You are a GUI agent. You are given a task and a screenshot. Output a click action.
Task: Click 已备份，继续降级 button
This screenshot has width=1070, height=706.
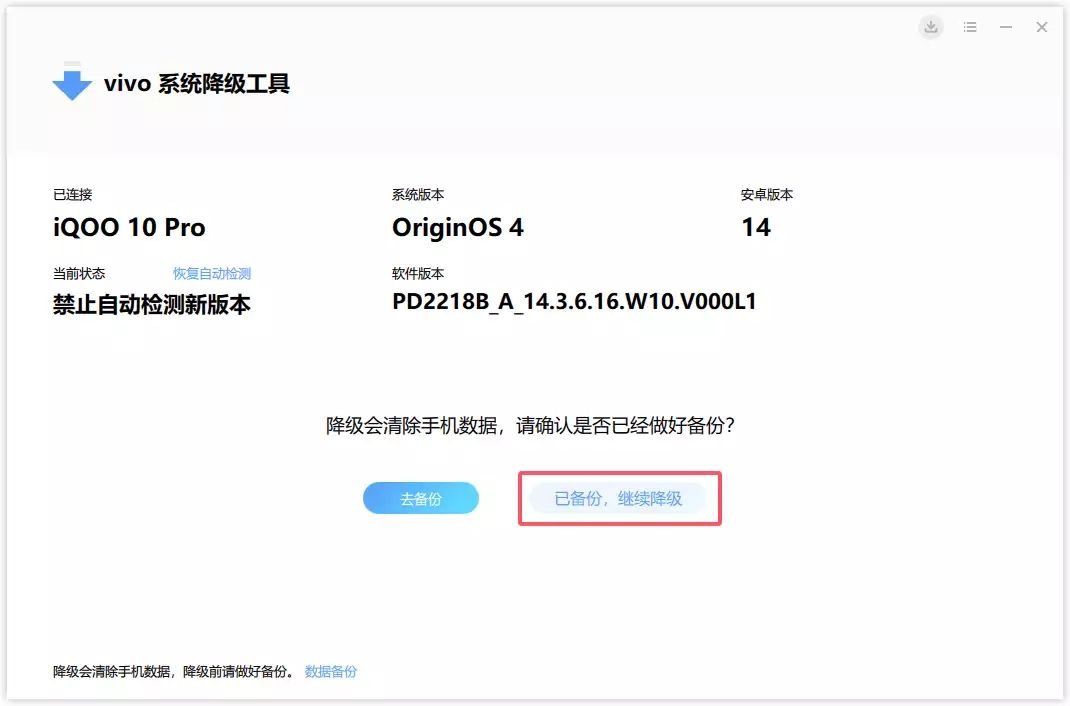click(x=618, y=499)
